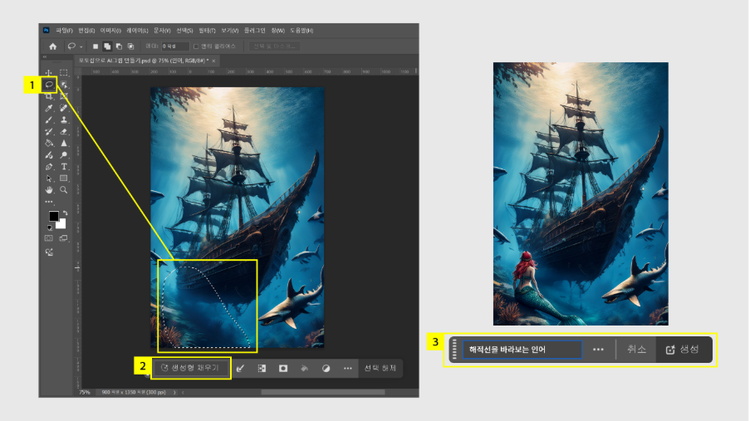Click the Photoshop logo in title bar
Image resolution: width=750 pixels, height=421 pixels.
(46, 30)
